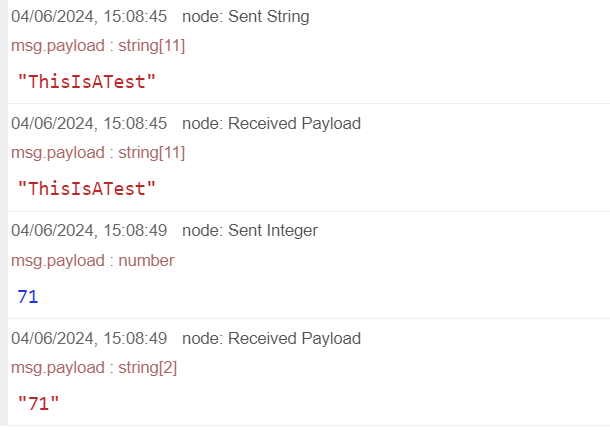
Task: Click the timestamp of the Sent Integer message
Action: tap(89, 231)
